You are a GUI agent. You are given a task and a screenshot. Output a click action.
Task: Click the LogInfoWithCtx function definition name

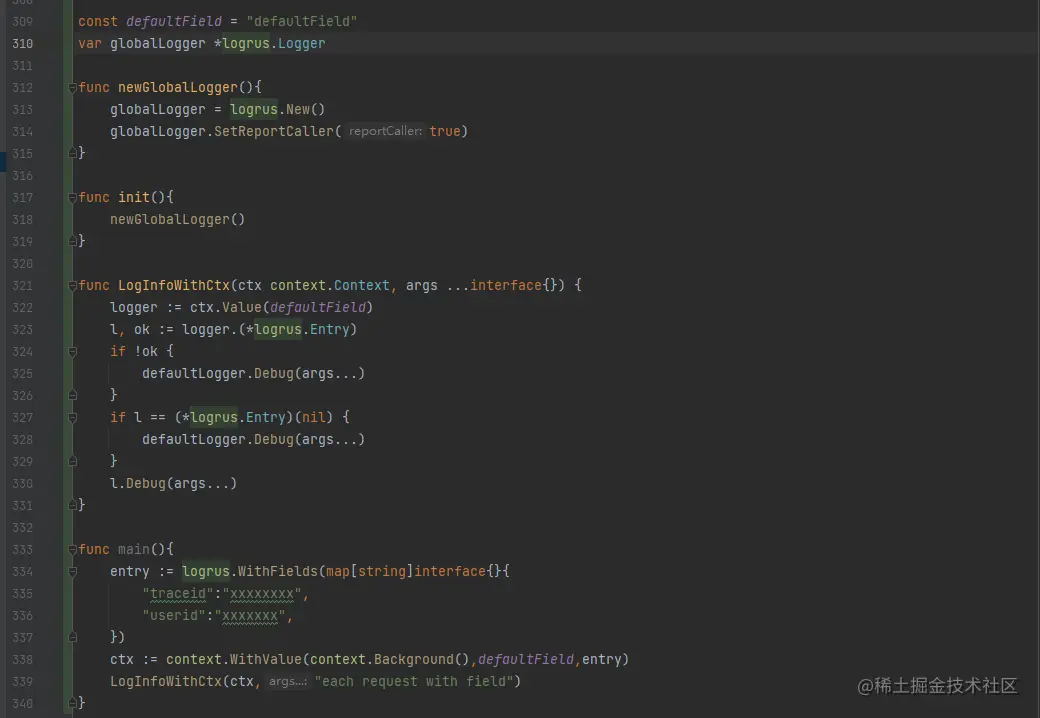click(x=174, y=286)
